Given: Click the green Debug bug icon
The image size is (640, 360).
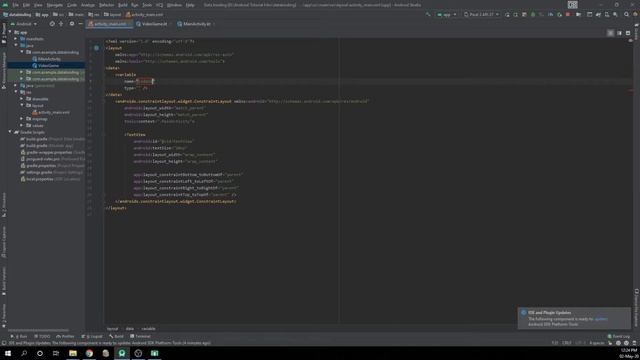Looking at the screenshot, I should tap(533, 14).
